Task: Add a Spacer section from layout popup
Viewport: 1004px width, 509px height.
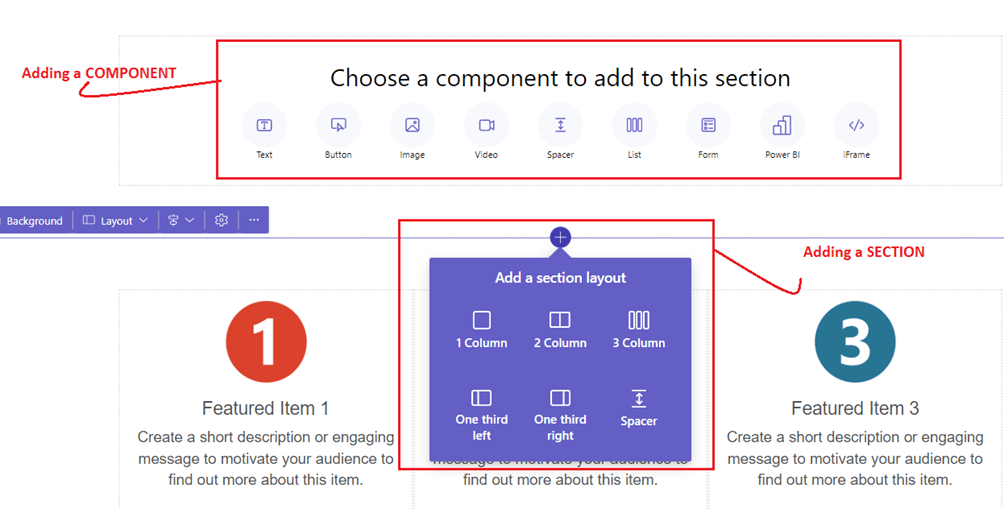Action: (638, 407)
